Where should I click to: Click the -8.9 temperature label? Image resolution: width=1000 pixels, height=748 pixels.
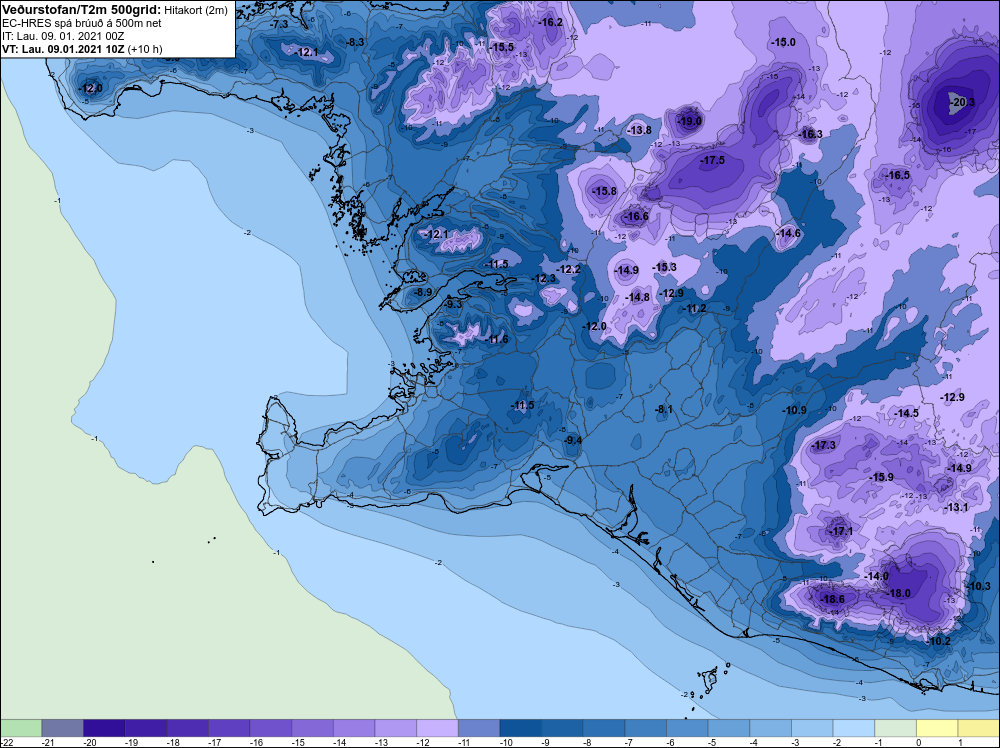[x=422, y=292]
